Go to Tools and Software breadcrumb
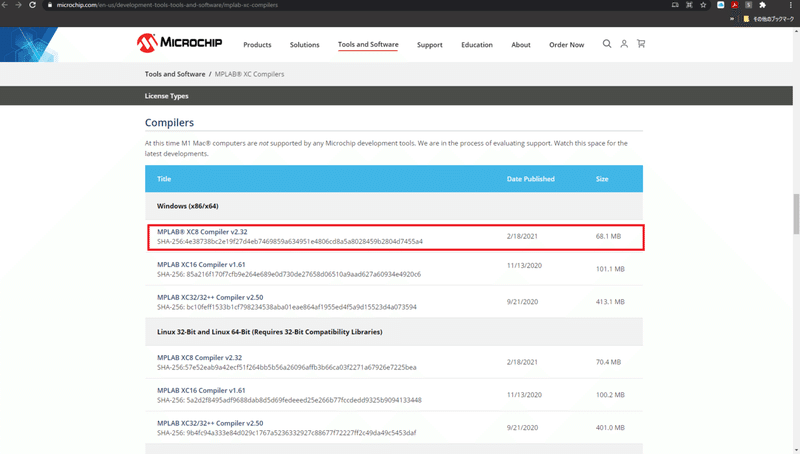Screen dimensions: 800x454 [175, 74]
